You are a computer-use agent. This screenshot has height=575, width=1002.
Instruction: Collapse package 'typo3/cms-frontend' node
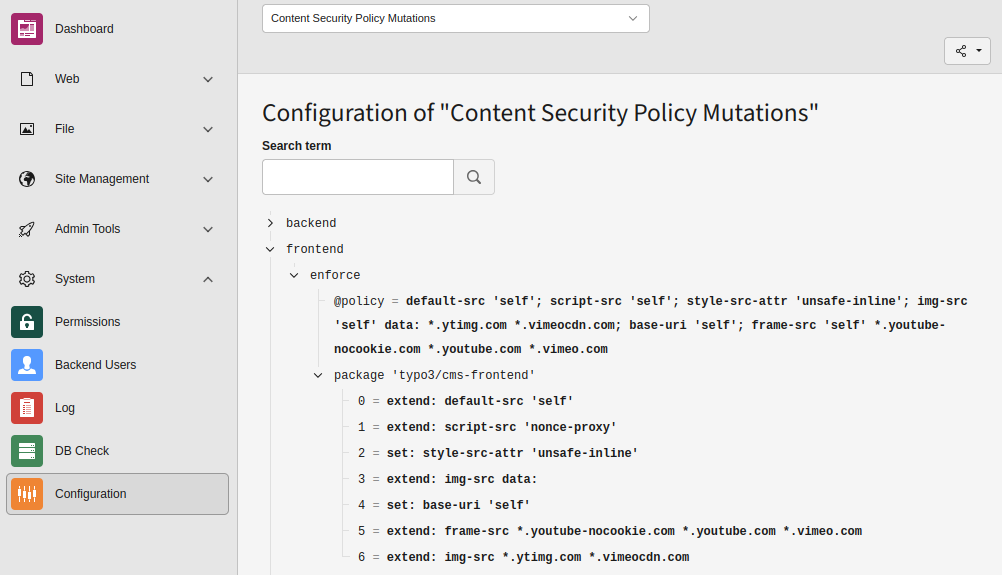pyautogui.click(x=318, y=375)
